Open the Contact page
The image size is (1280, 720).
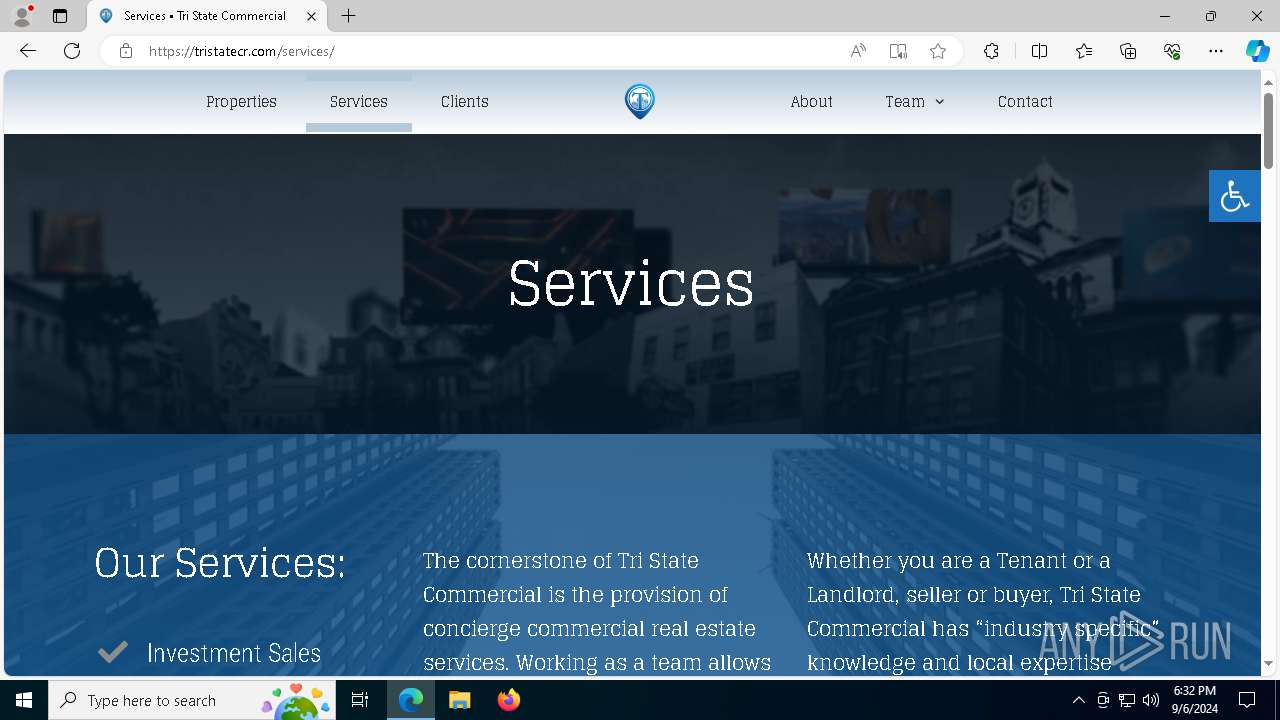(1025, 101)
